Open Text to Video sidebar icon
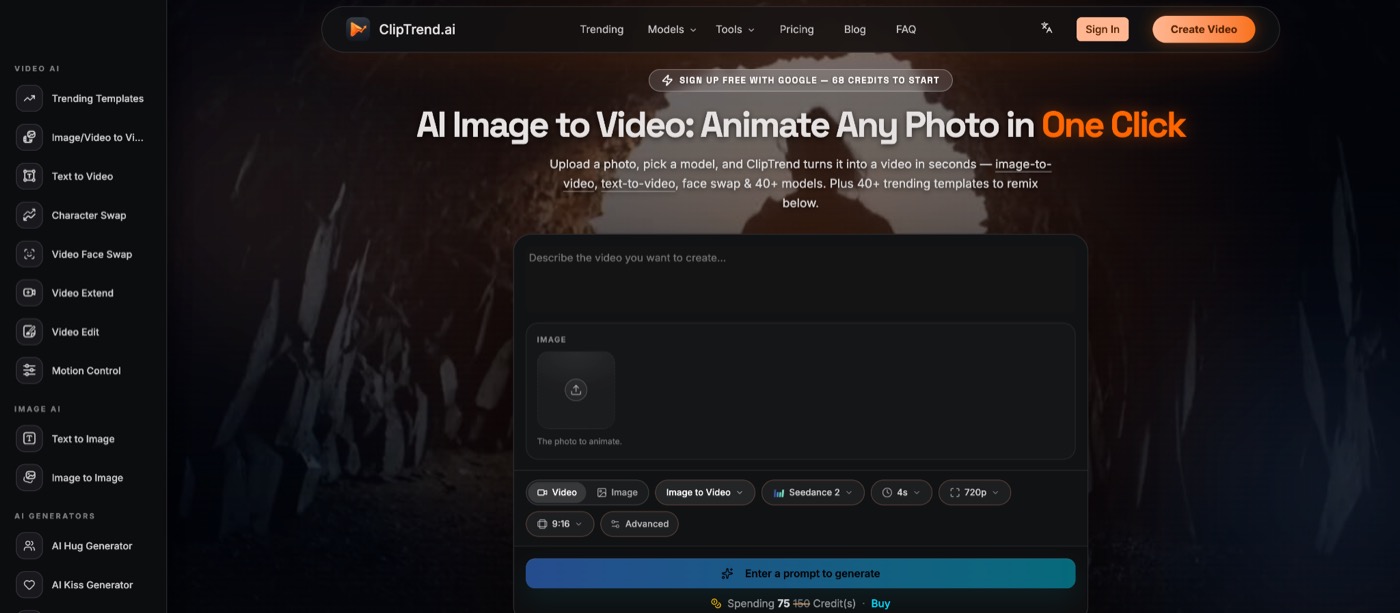This screenshot has width=1400, height=613. point(29,176)
